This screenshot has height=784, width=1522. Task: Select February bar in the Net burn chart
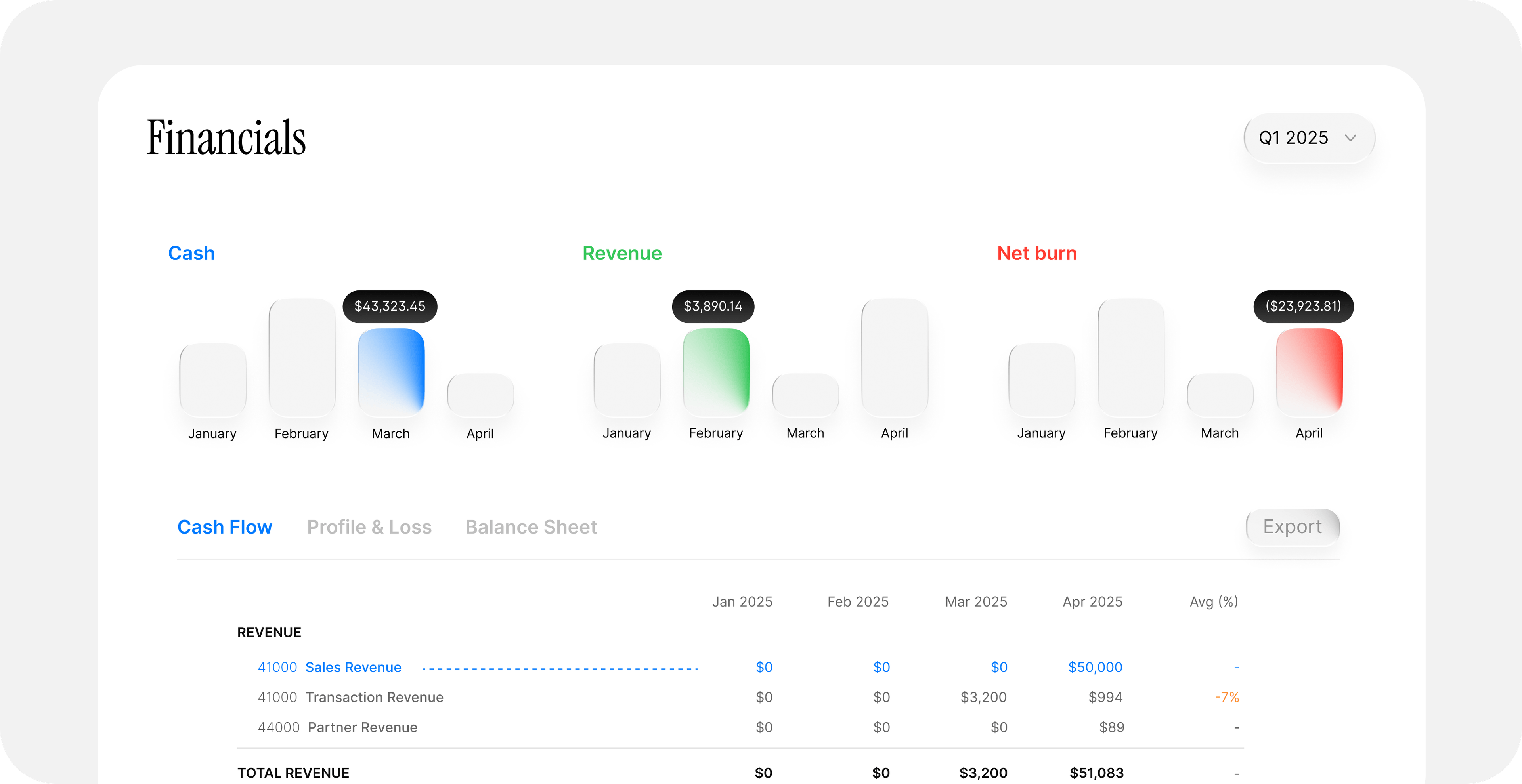click(1130, 358)
